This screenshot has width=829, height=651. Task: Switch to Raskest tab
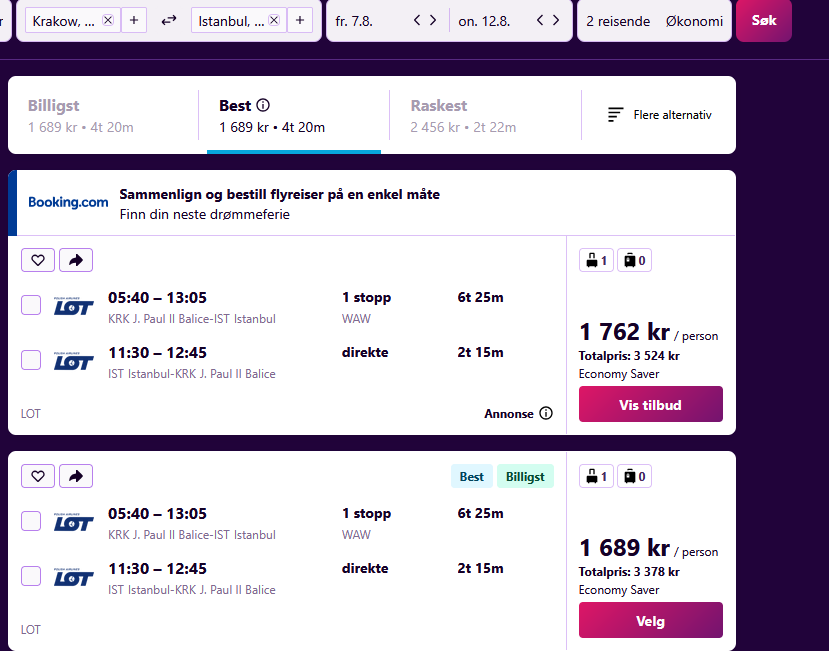pyautogui.click(x=485, y=115)
